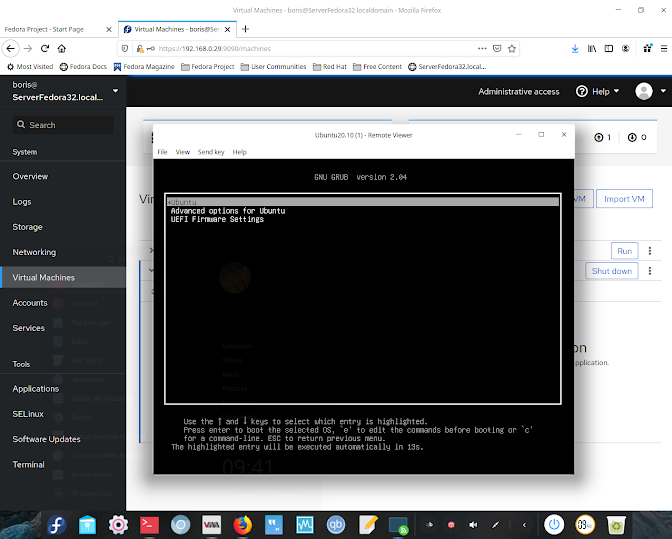
Task: Show tracking protection shield info
Action: pyautogui.click(x=125, y=48)
